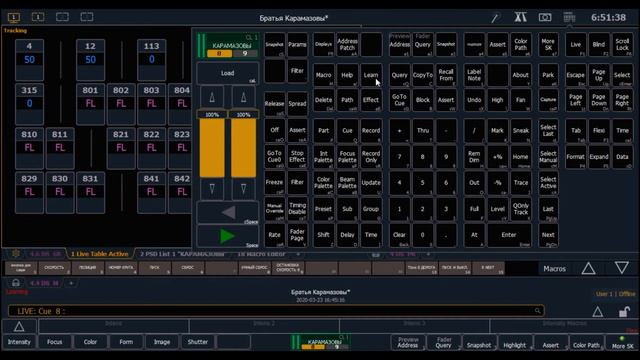Viewport: 640px width, 360px height.
Task: Select the Focus parameter tab
Action: point(54,342)
